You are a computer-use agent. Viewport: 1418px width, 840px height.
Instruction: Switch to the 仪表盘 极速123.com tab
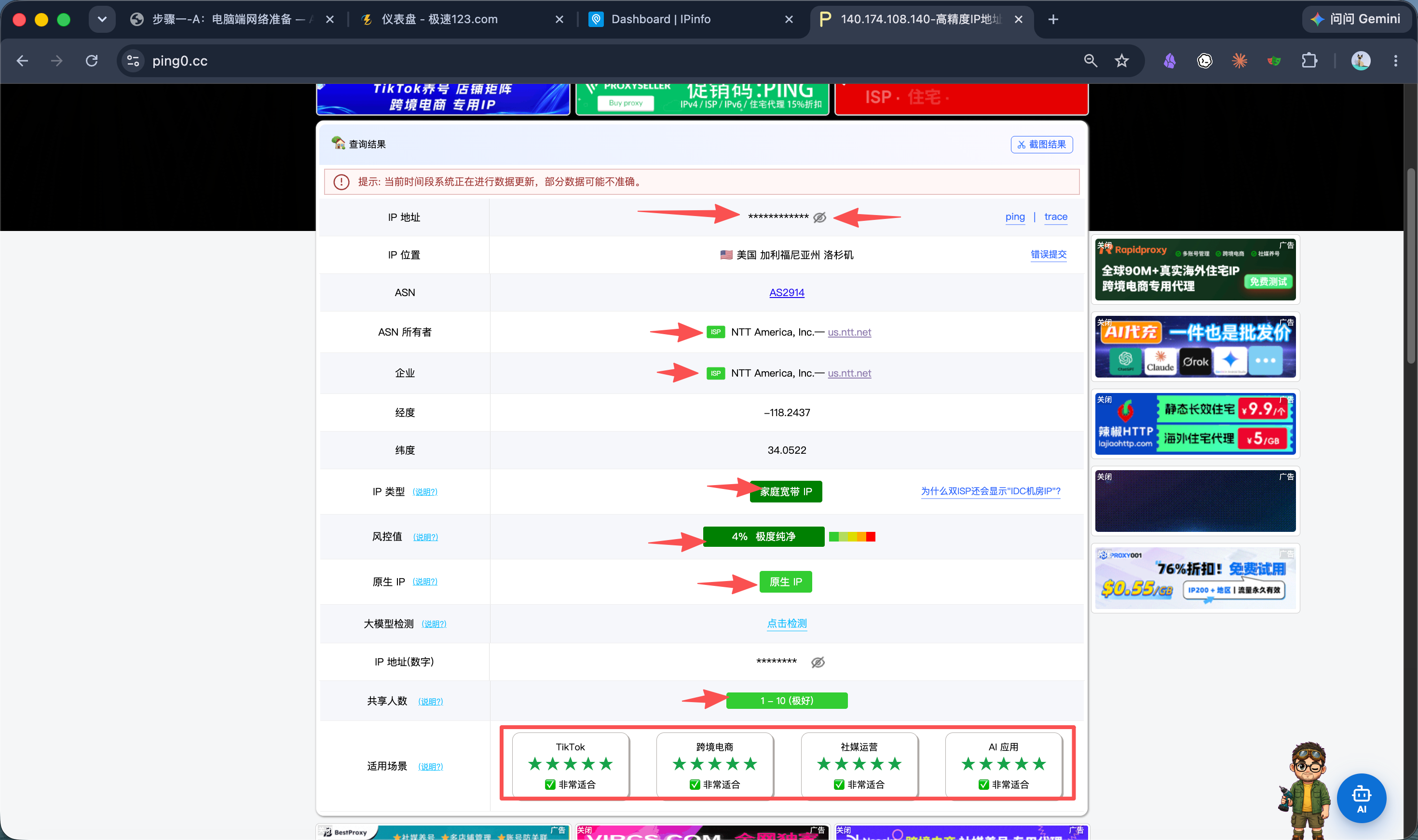pos(462,19)
